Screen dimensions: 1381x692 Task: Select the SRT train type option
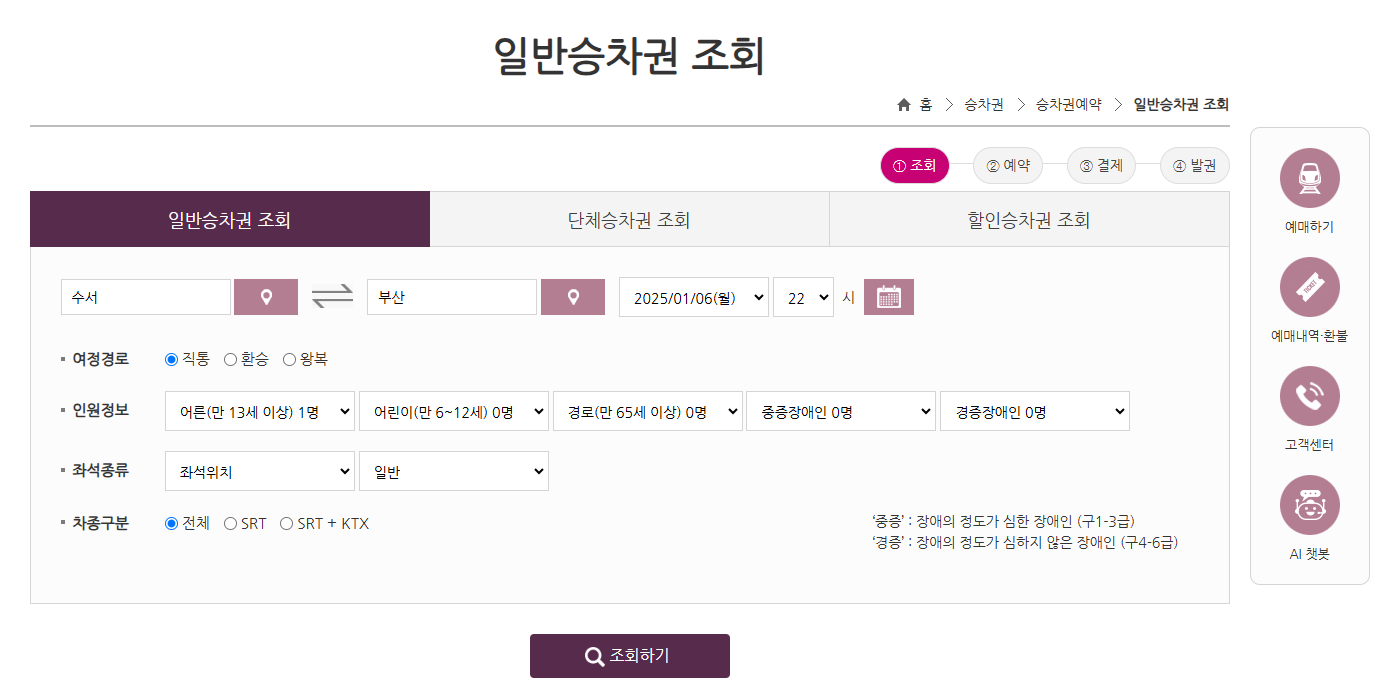tap(231, 522)
